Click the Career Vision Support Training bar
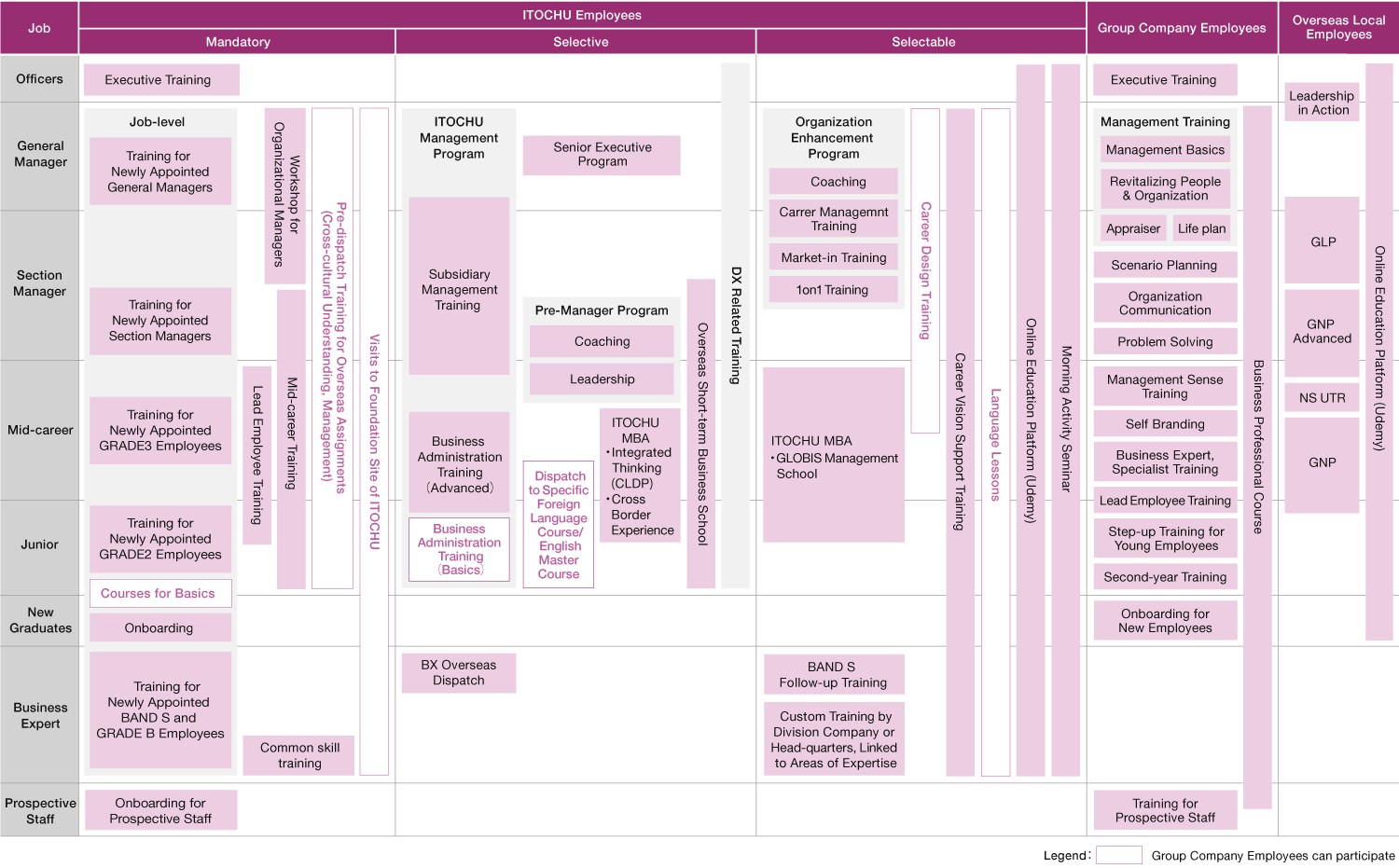Viewport: 1399px width, 868px height. 961,442
